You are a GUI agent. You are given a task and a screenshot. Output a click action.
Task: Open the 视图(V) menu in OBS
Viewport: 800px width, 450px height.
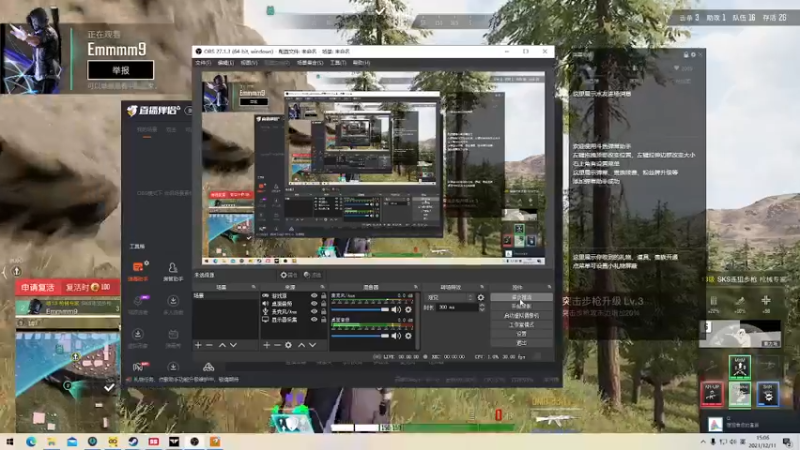249,63
